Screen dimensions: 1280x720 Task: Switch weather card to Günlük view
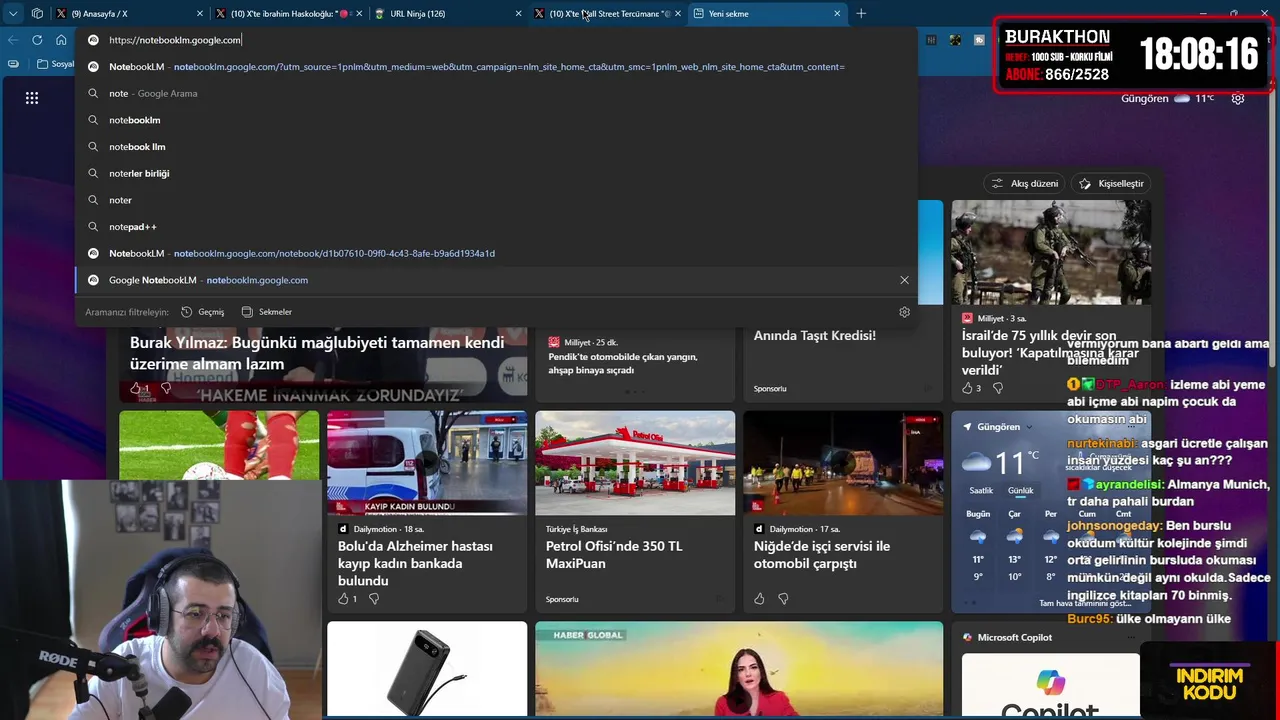(1020, 491)
